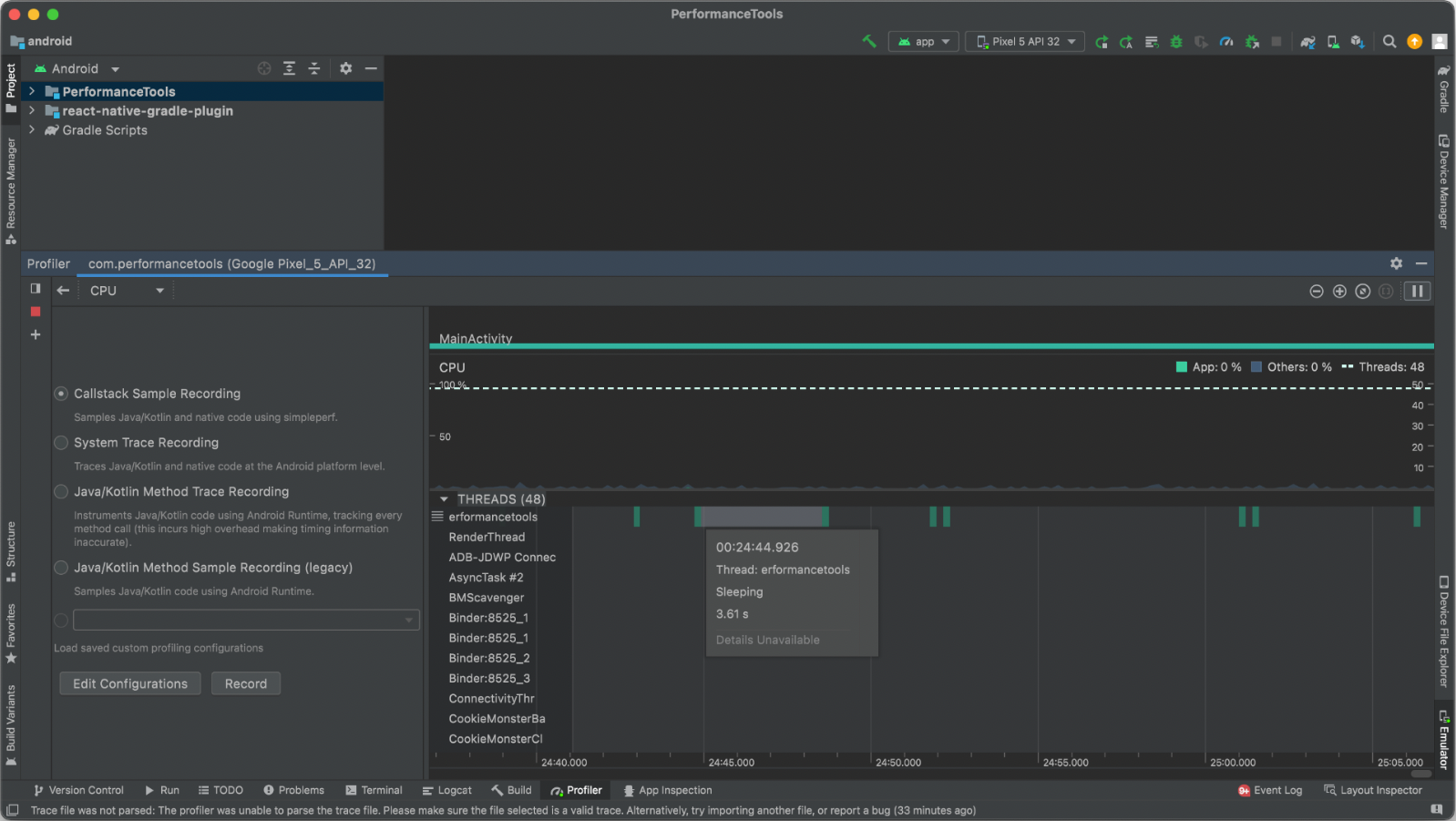Expand react-native-gradle-plugin node
This screenshot has height=821, width=1456.
(x=32, y=110)
